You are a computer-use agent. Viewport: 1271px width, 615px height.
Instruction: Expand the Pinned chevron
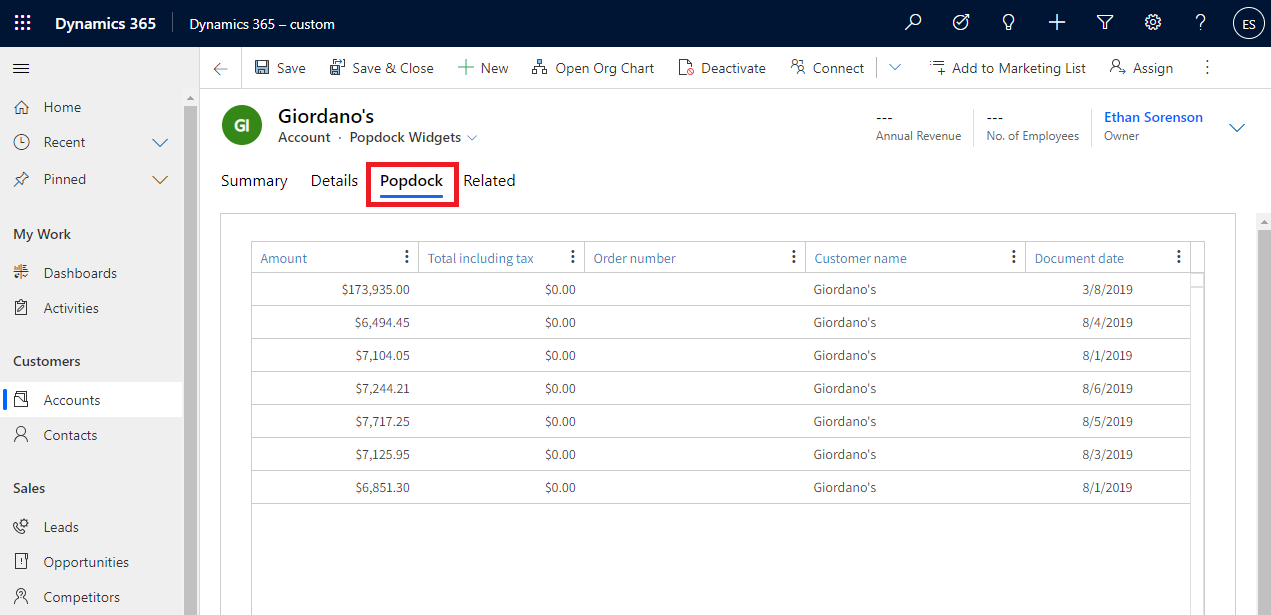pyautogui.click(x=160, y=180)
